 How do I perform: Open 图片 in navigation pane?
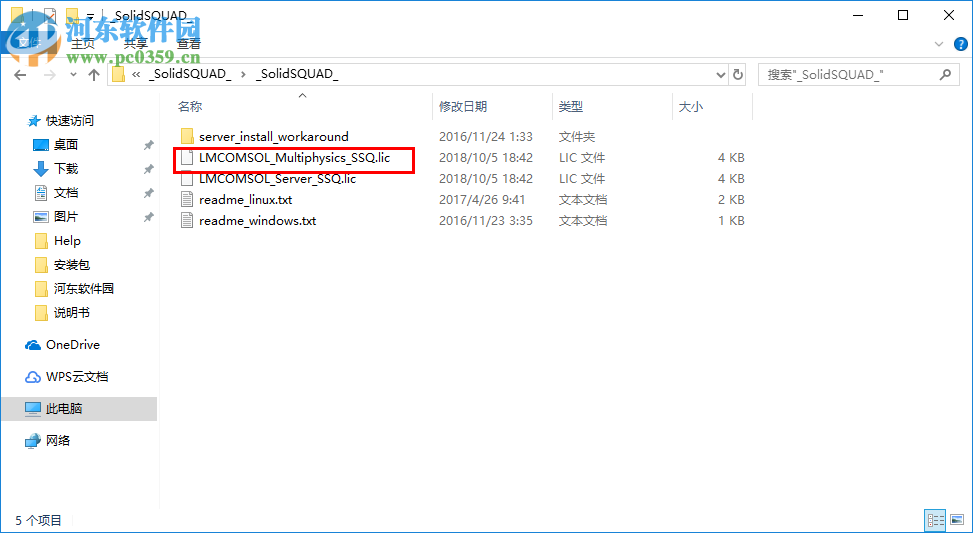click(x=66, y=217)
